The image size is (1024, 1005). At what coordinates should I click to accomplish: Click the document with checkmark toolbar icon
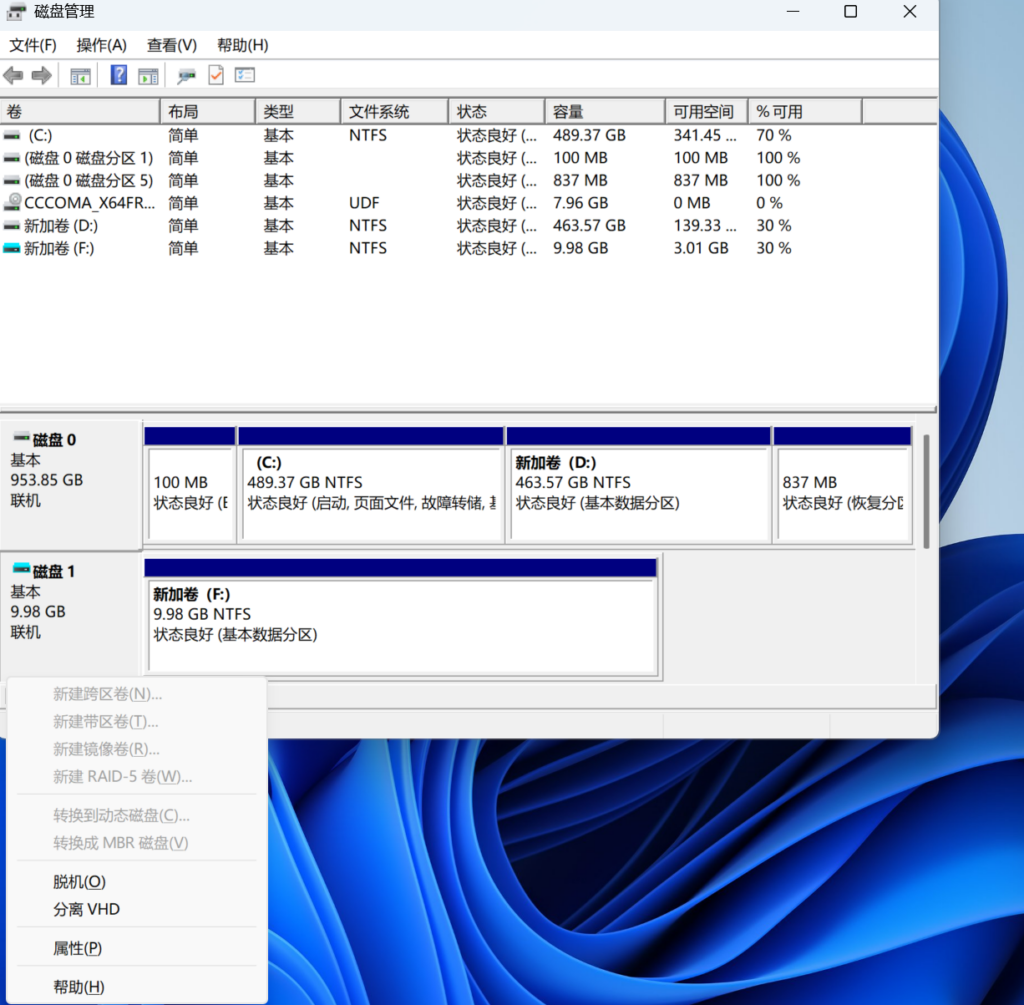(x=215, y=76)
